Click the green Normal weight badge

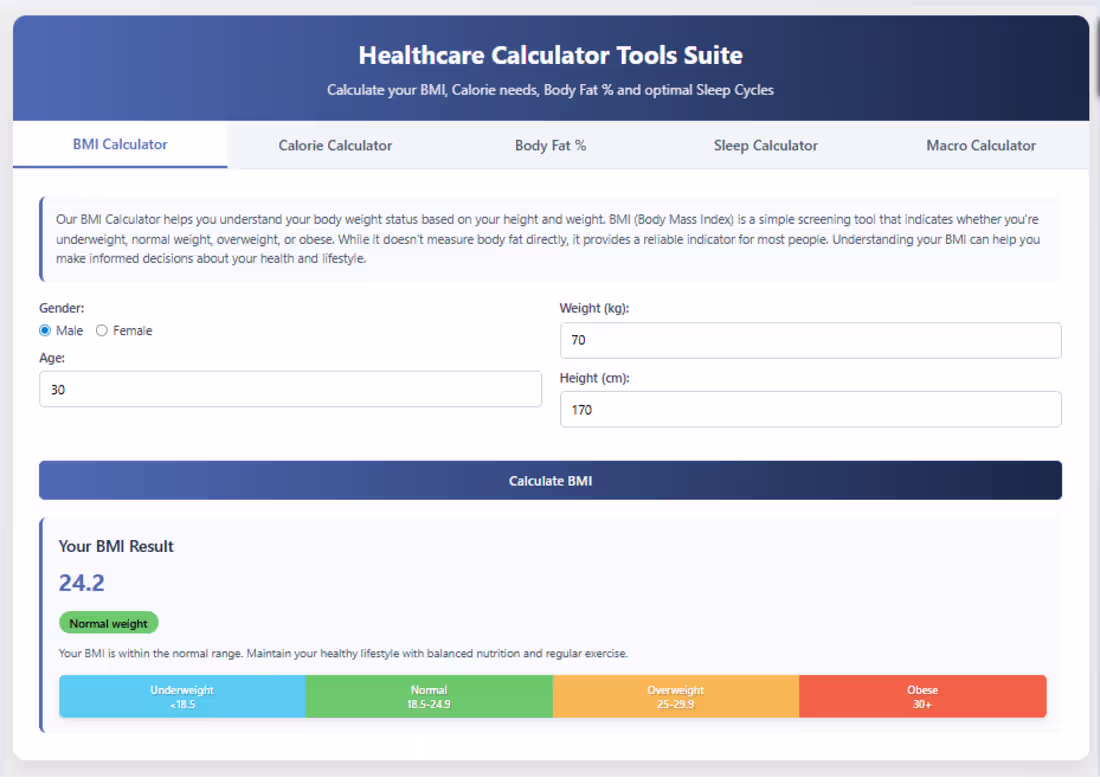pyautogui.click(x=108, y=622)
